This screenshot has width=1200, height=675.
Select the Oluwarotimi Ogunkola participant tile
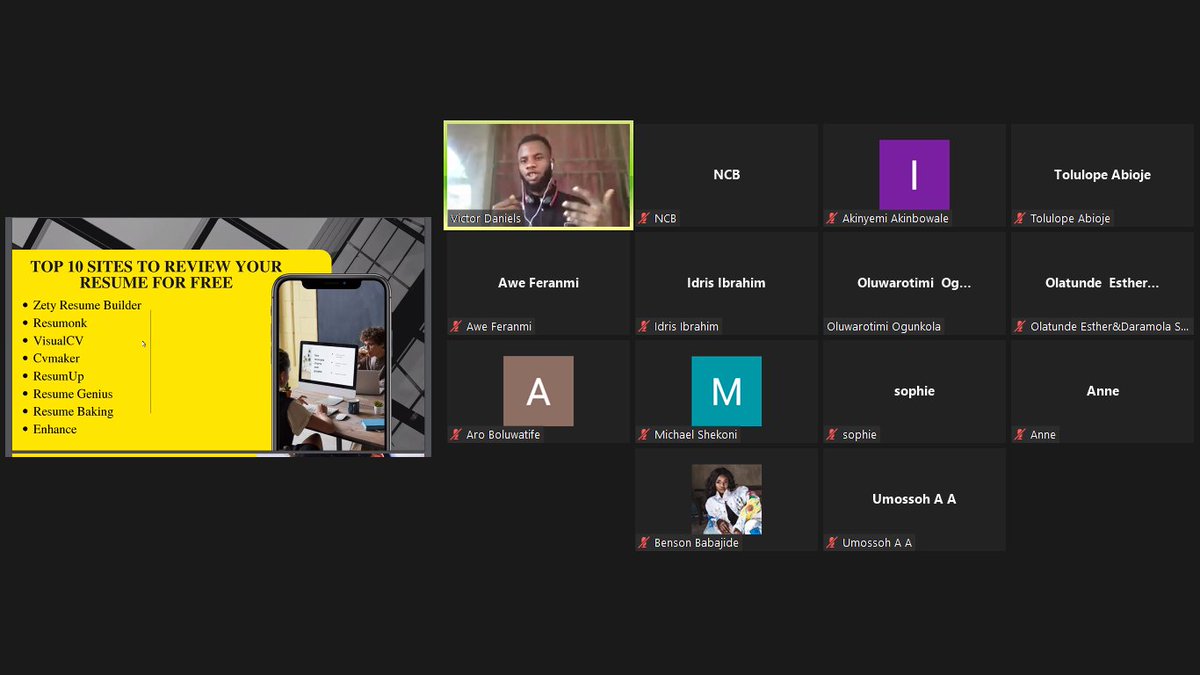click(914, 283)
